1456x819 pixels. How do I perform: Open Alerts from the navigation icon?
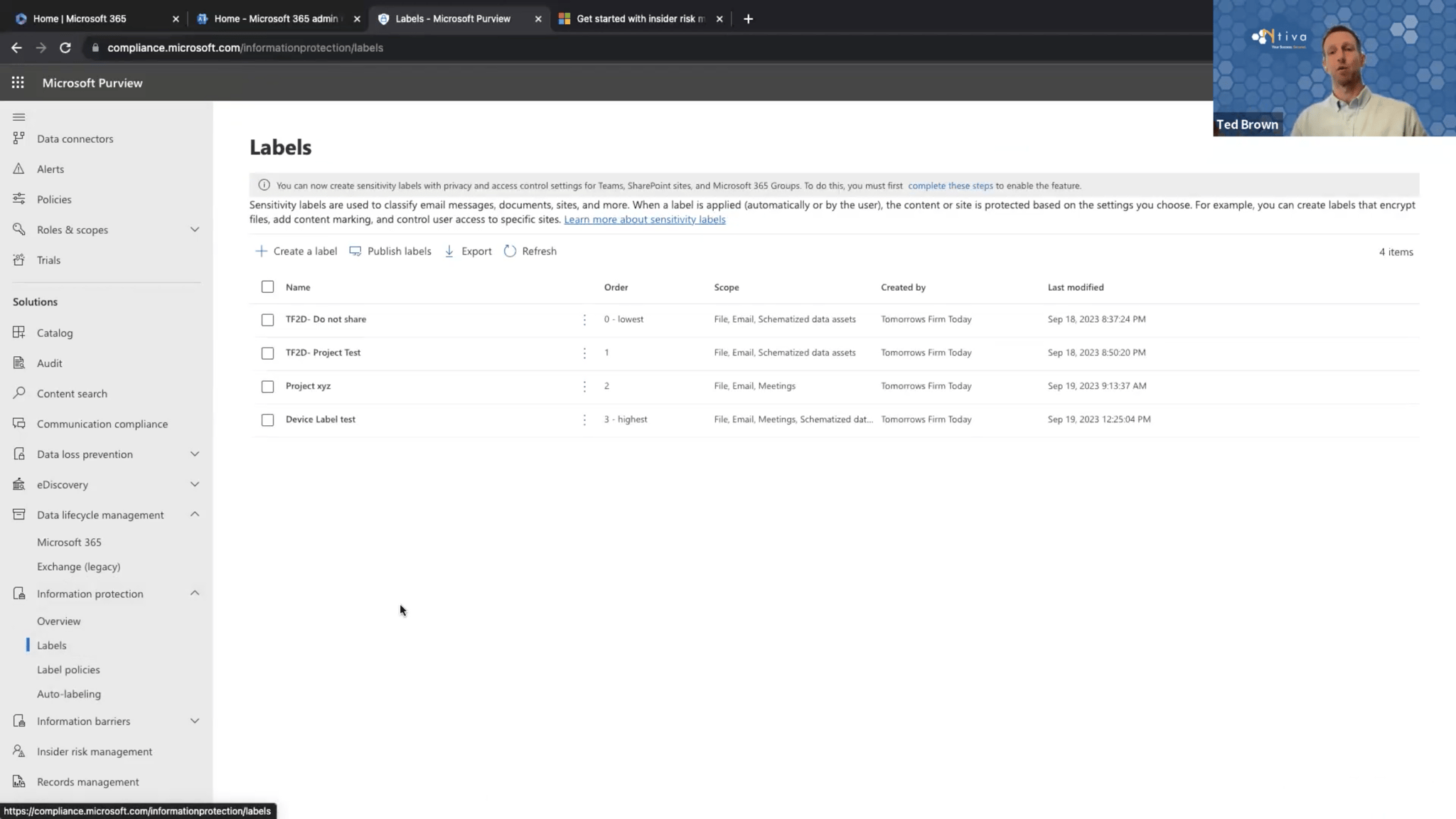click(x=18, y=168)
